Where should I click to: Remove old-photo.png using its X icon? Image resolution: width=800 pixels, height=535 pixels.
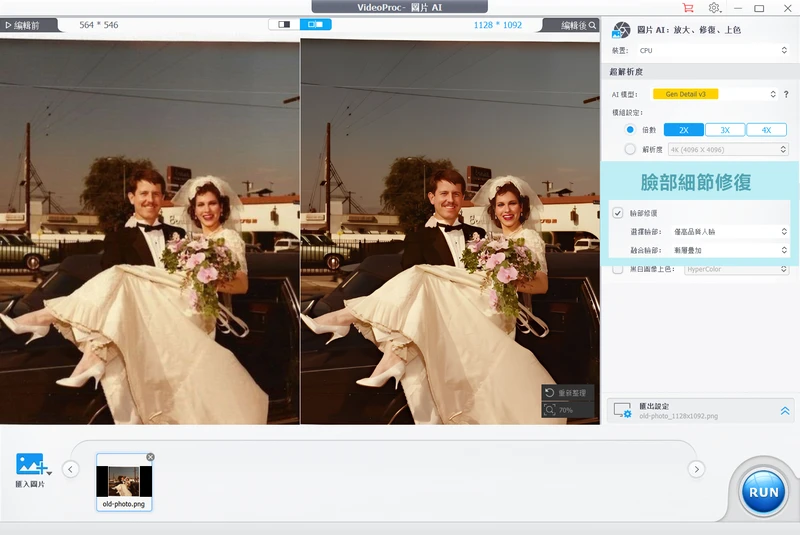coord(150,457)
